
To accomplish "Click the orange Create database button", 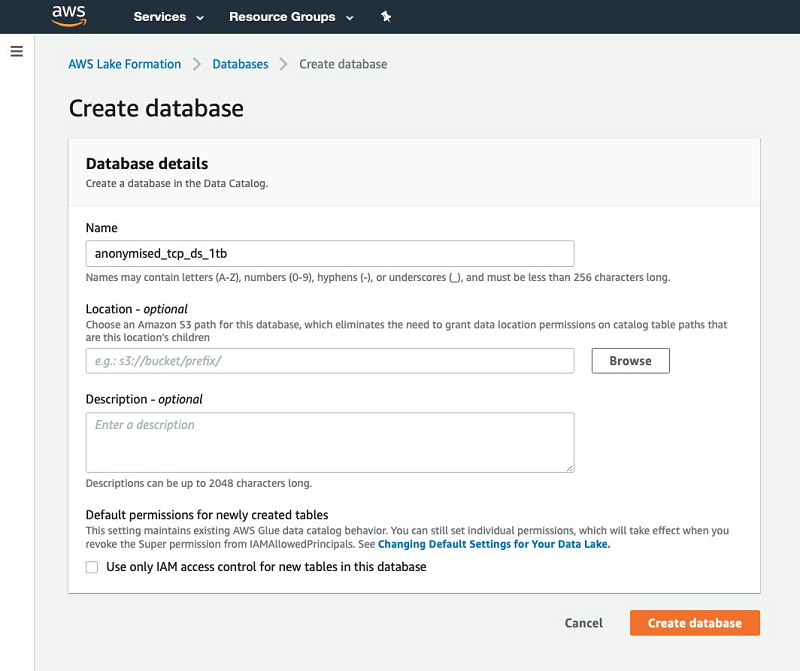I will click(694, 623).
